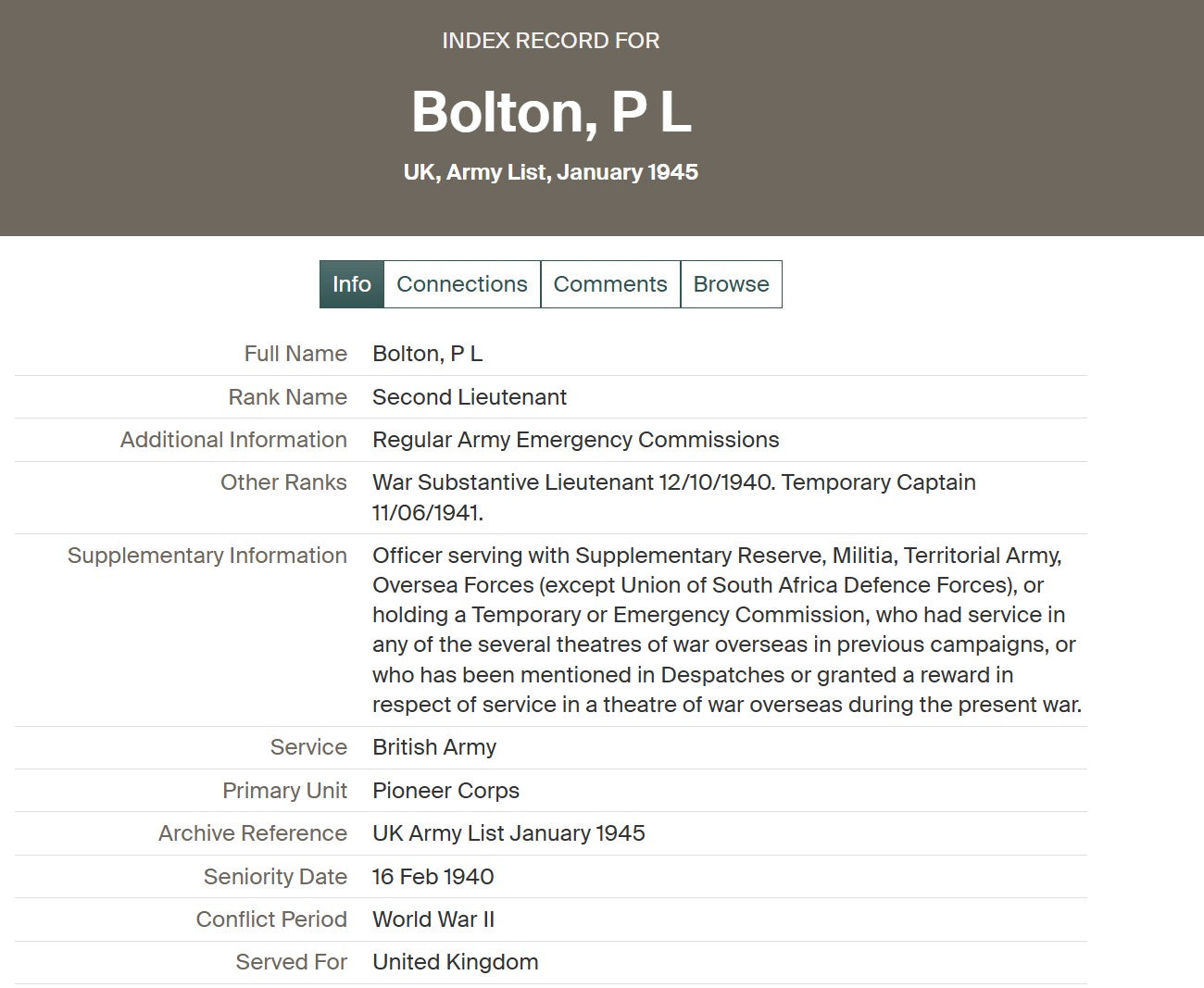Click the Rank Name field label
Viewport: 1204px width, 988px height.
pyautogui.click(x=288, y=397)
